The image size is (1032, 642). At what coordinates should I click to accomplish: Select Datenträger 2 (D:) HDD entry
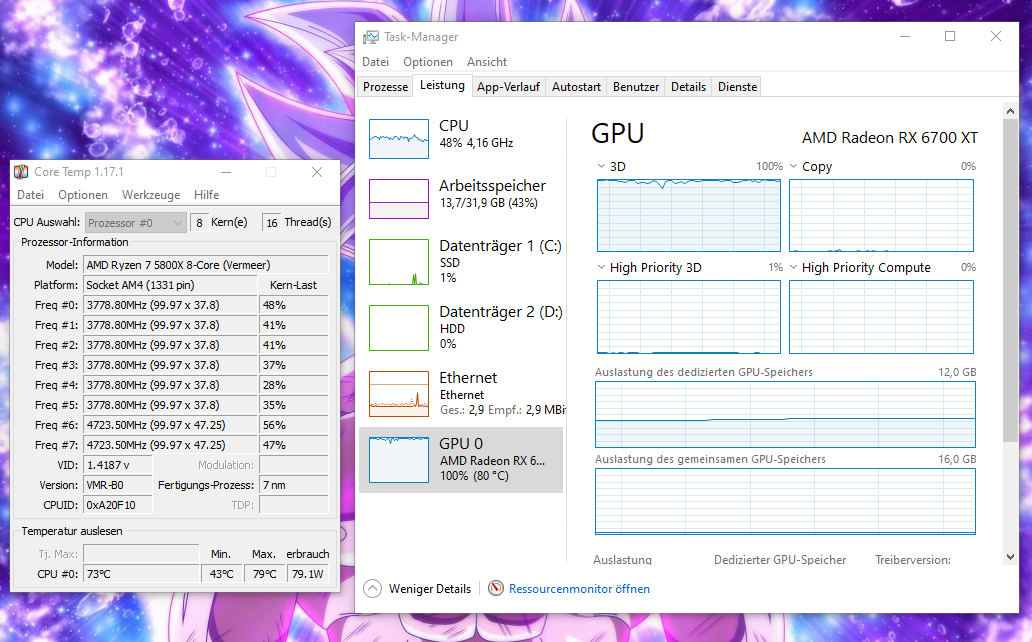pos(461,327)
